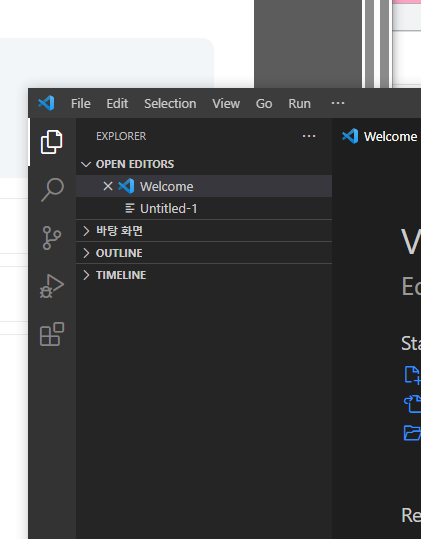
Task: Click the New File icon on Welcome page
Action: tap(412, 375)
